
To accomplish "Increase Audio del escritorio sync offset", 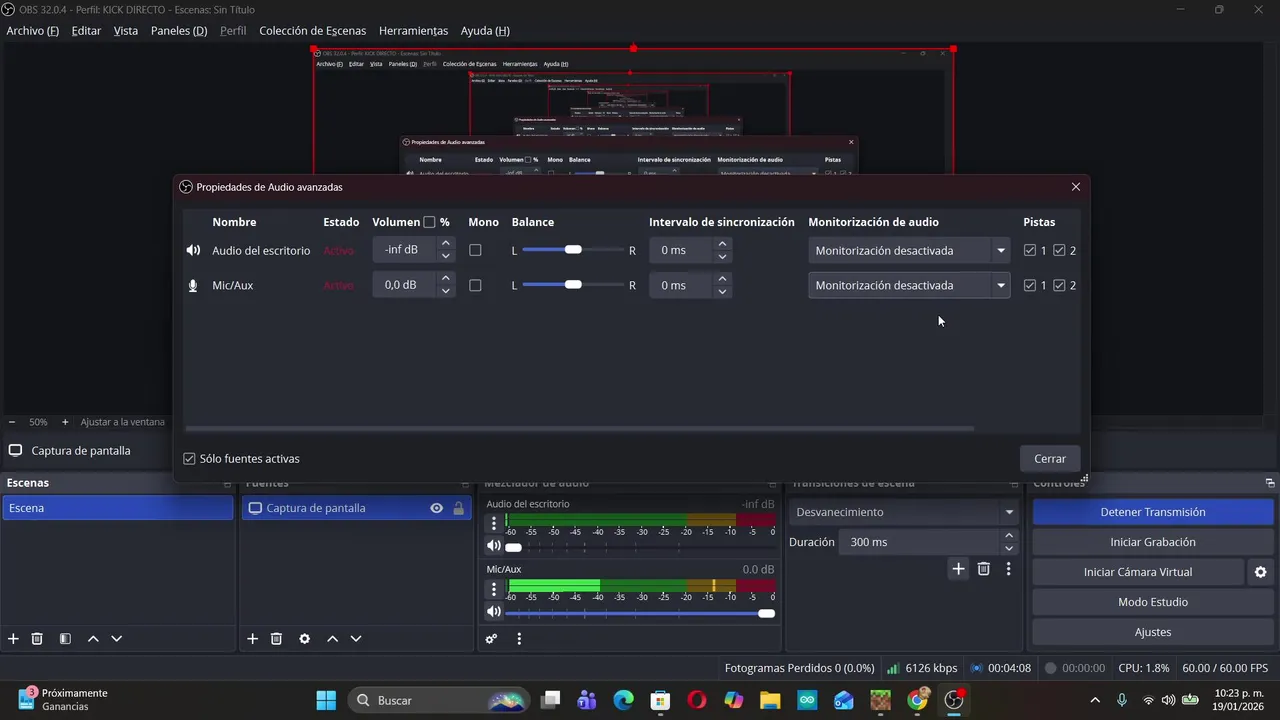I will [x=722, y=243].
